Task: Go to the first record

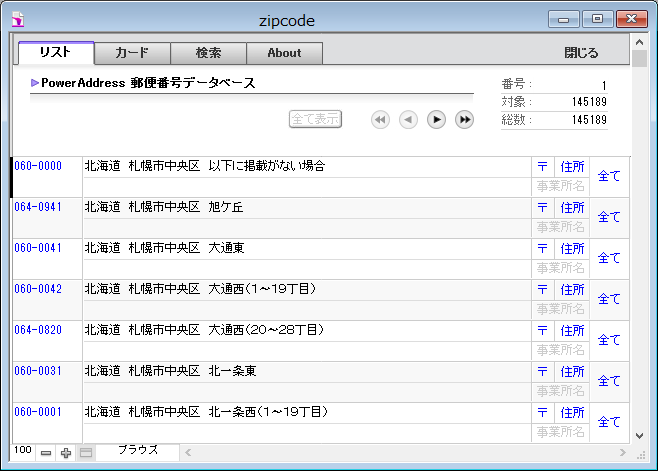Action: coord(380,120)
